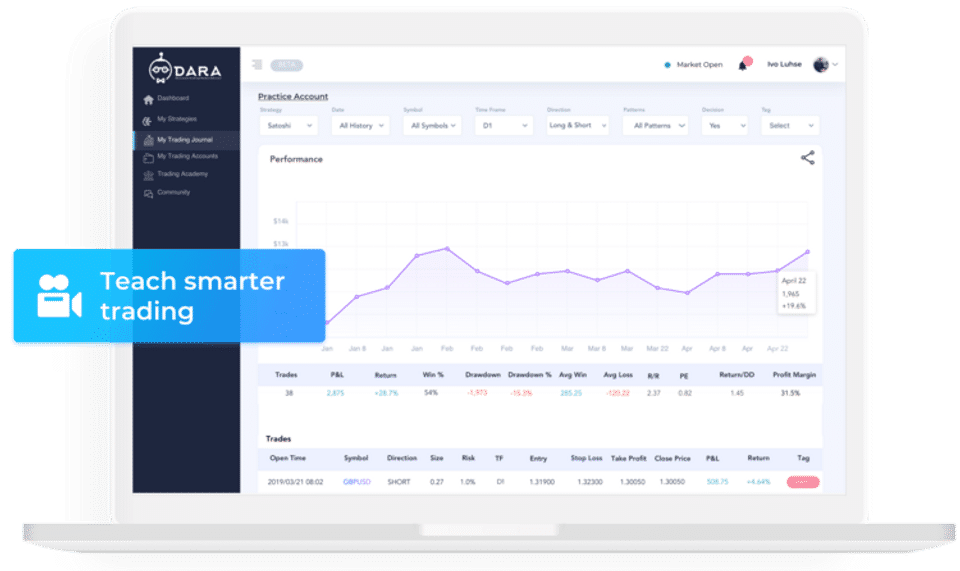Click the PE value 0.82
The height and width of the screenshot is (571, 960).
(685, 393)
